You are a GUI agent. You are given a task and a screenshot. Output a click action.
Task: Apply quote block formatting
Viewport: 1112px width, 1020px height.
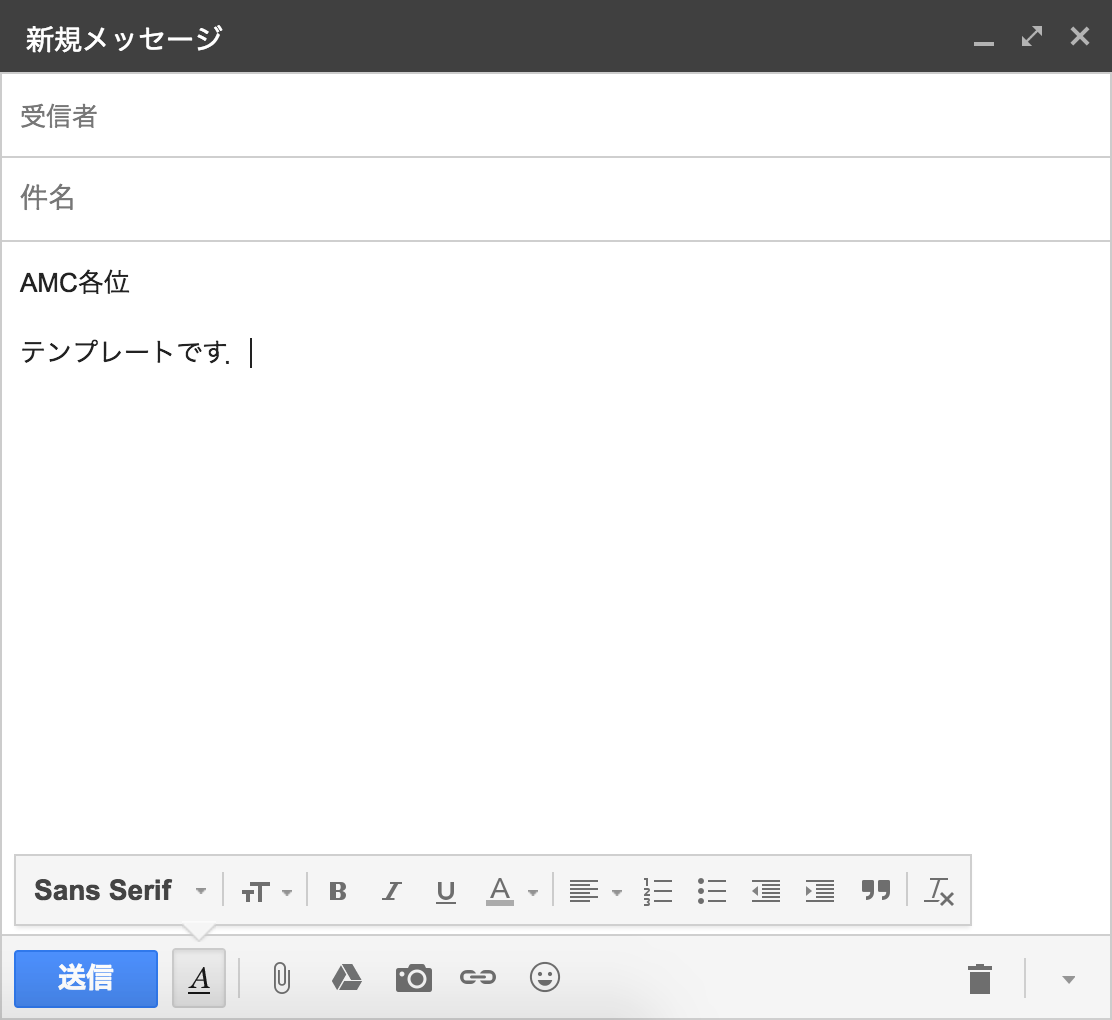(875, 891)
